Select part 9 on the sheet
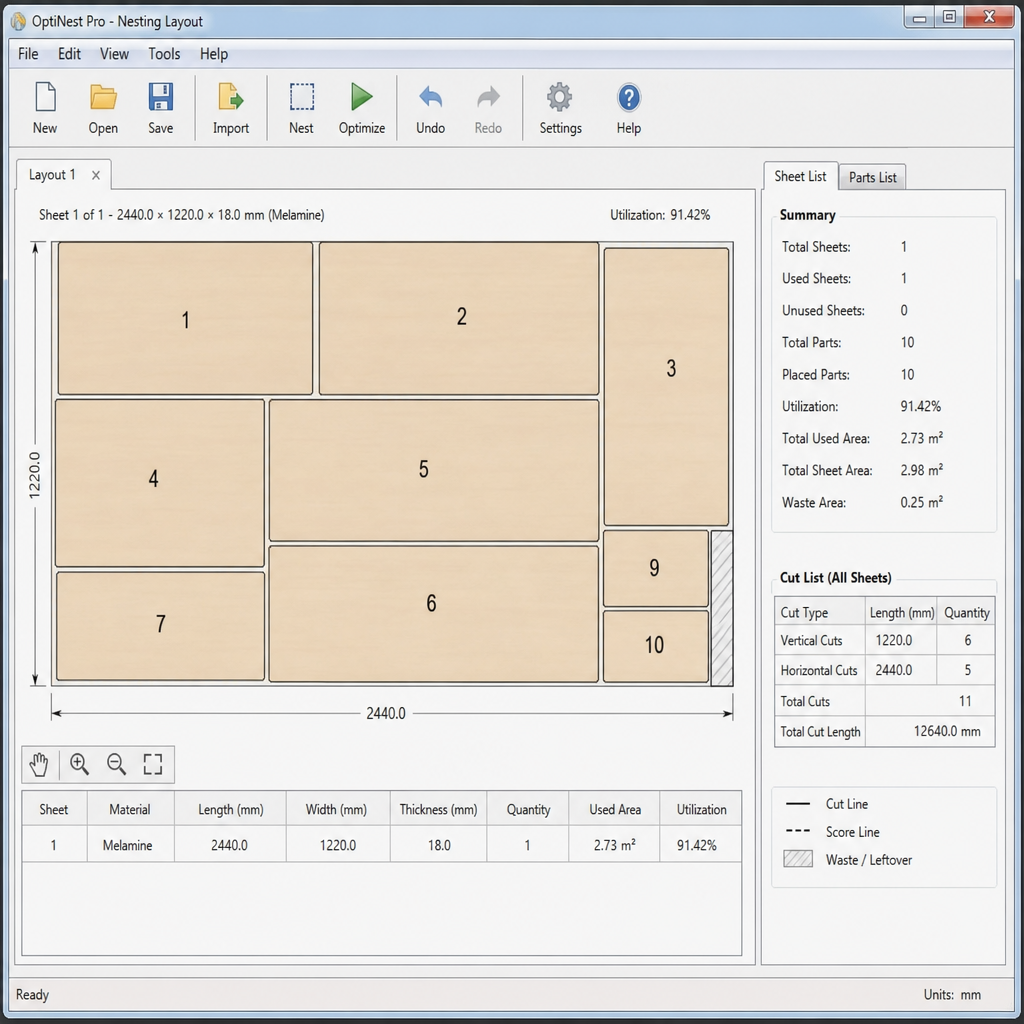This screenshot has height=1024, width=1024. tap(656, 568)
